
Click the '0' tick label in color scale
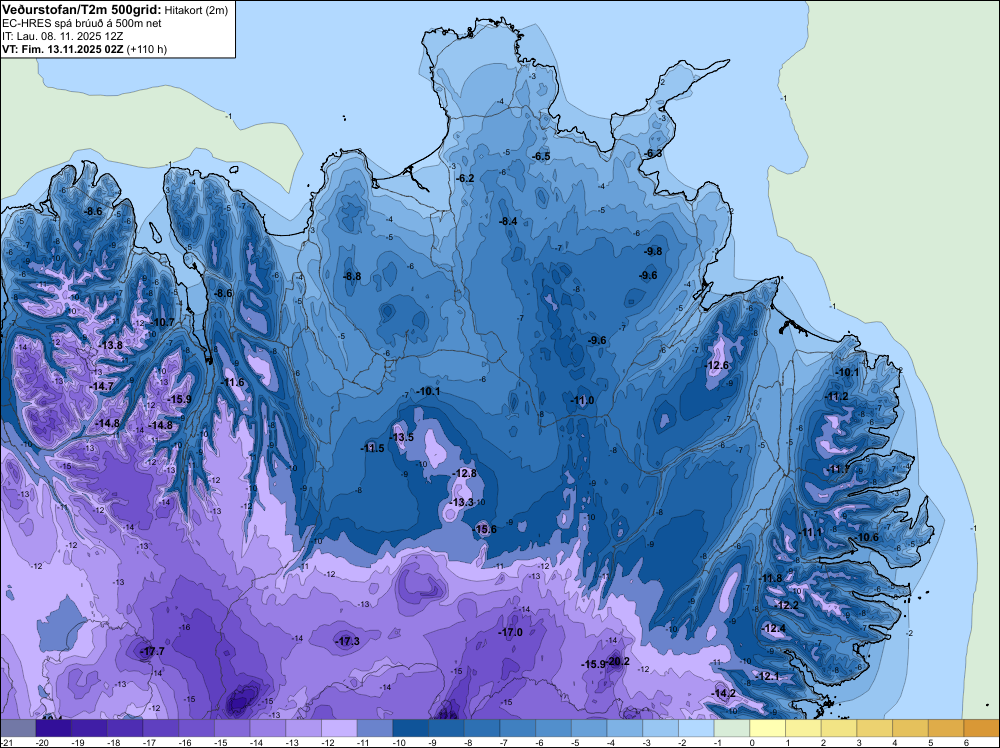coord(753,742)
